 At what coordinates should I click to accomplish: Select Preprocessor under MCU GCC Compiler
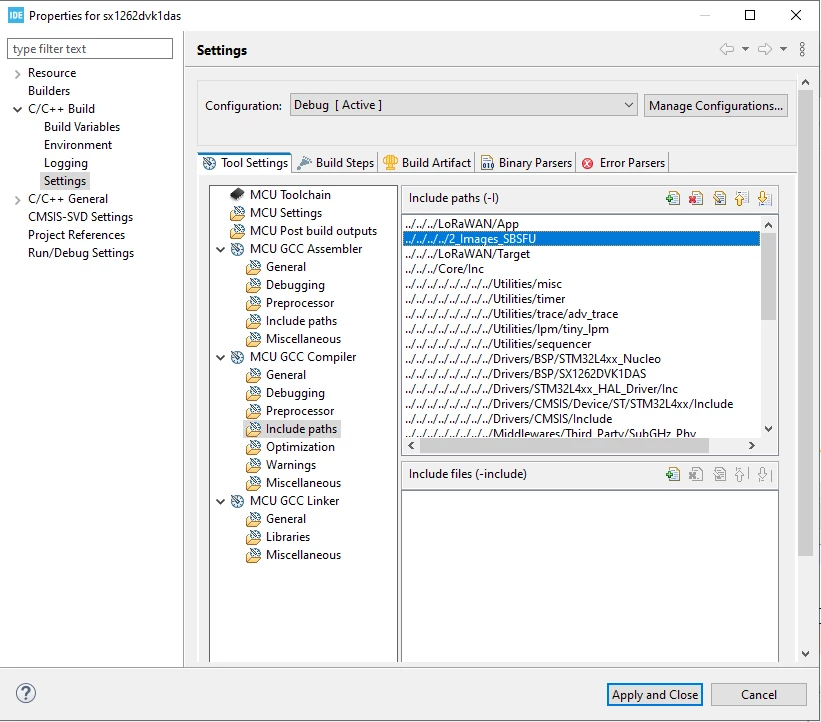tap(290, 411)
